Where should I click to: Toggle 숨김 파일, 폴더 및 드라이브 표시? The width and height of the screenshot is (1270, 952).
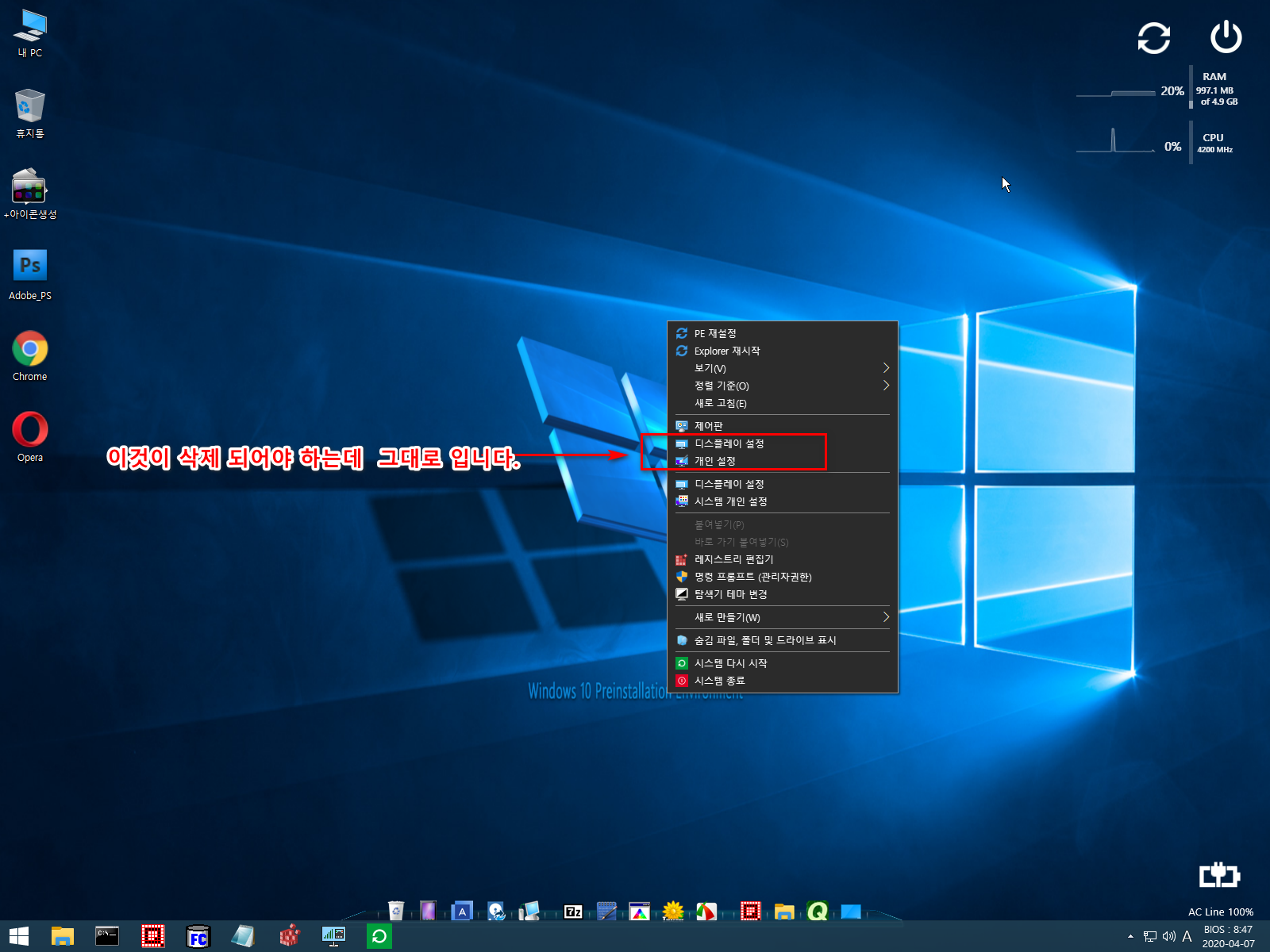tap(783, 640)
